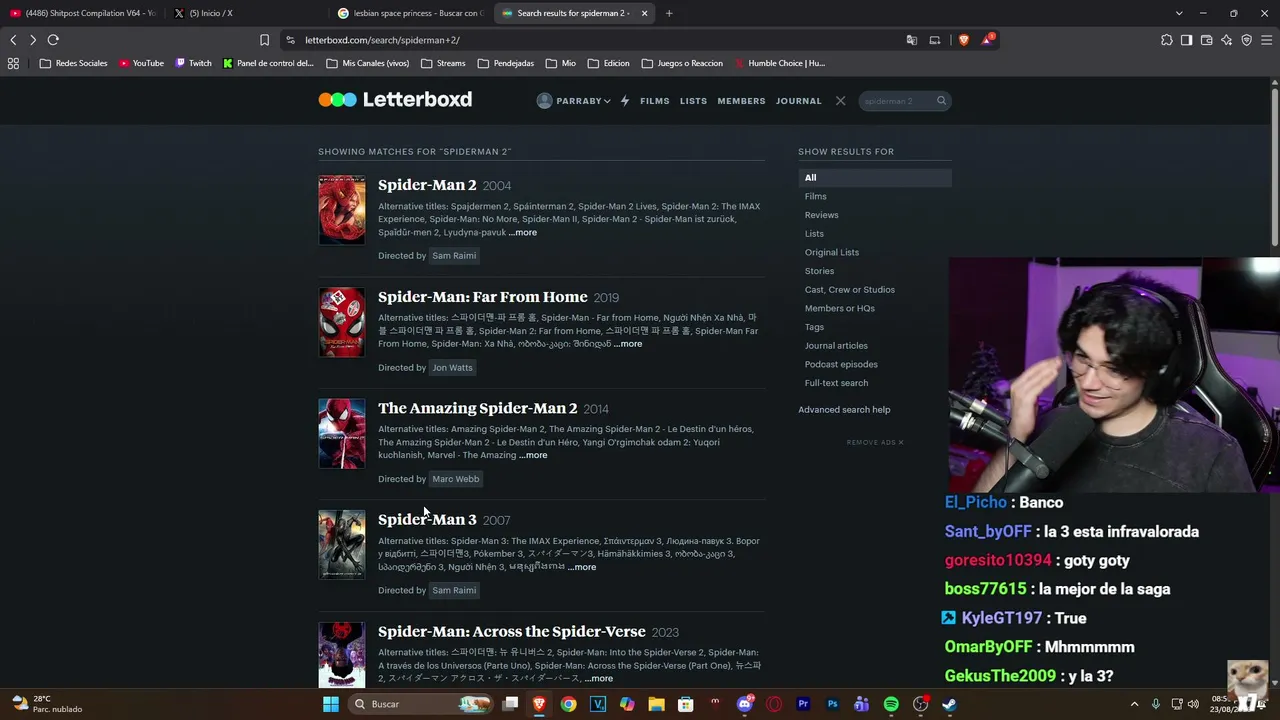
Task: Open the Brave Shields lion icon
Action: (964, 40)
